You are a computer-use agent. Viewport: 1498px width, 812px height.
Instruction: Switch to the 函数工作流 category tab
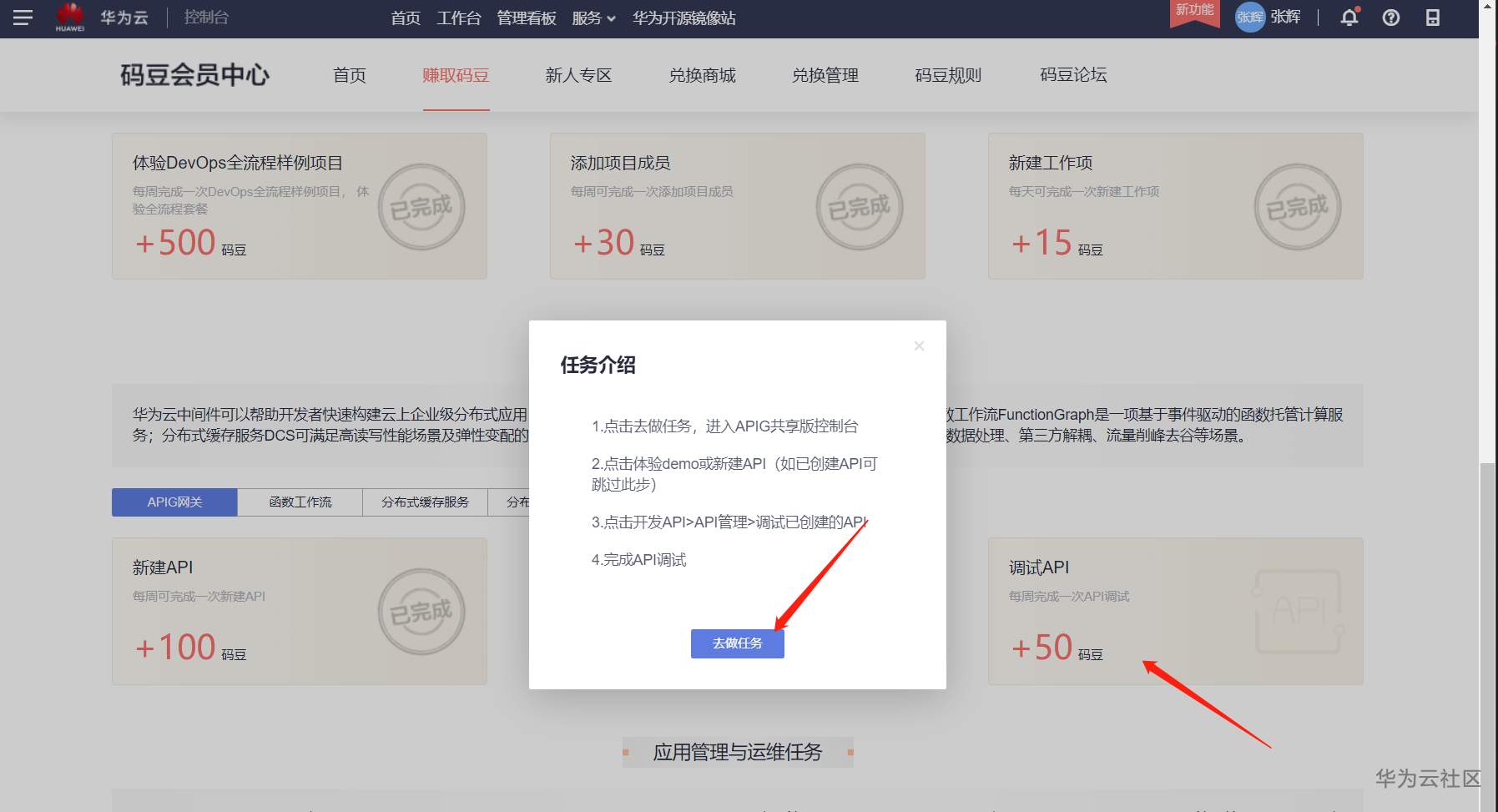point(300,502)
